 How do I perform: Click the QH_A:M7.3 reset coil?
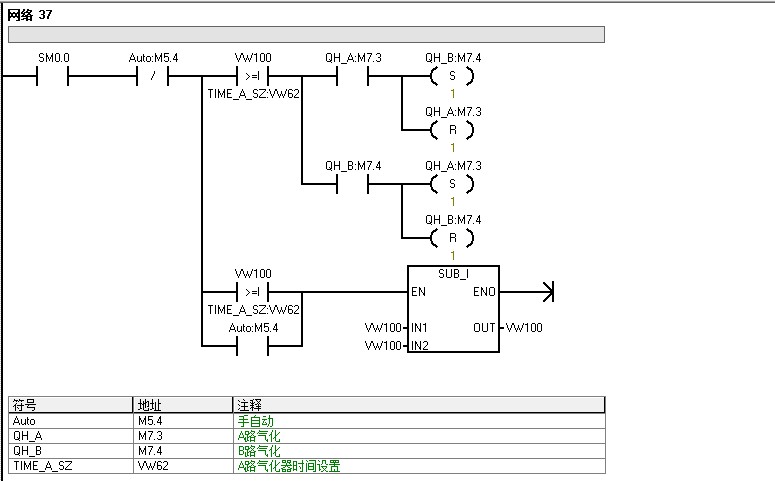(x=452, y=130)
